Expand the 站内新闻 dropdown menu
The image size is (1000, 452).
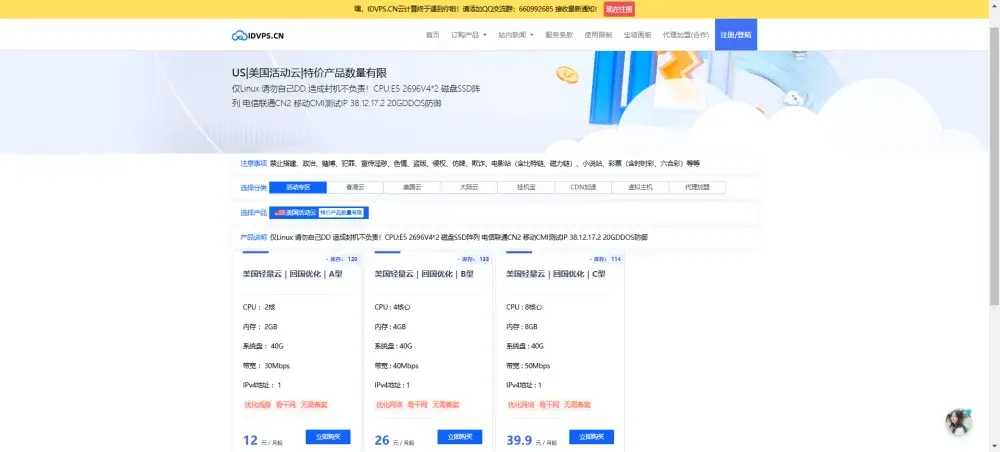(516, 35)
